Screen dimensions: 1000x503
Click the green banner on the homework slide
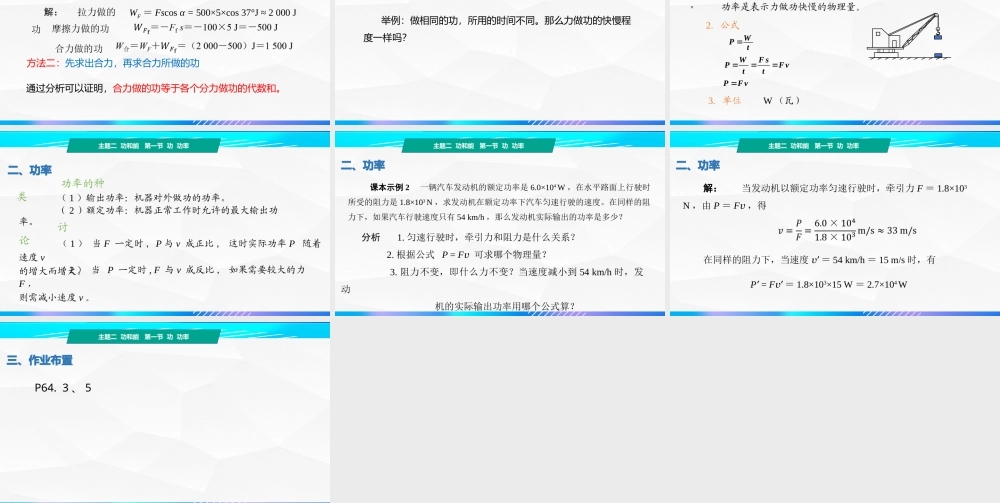(x=143, y=337)
